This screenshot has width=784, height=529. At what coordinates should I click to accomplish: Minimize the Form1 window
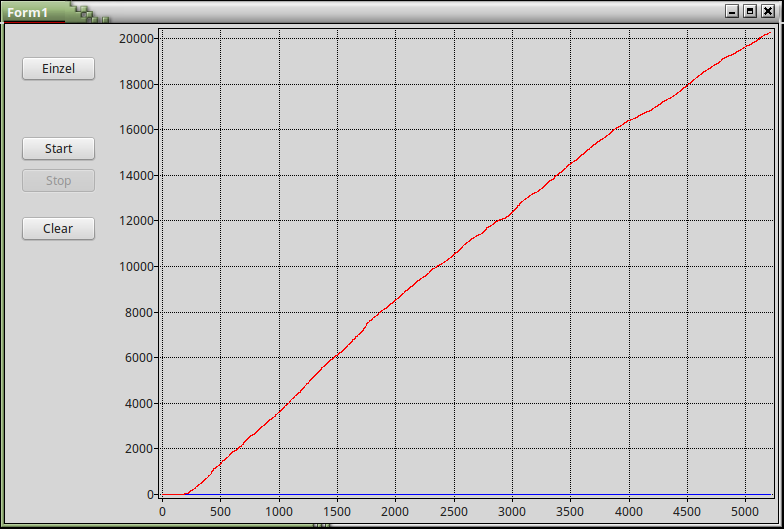(x=732, y=11)
